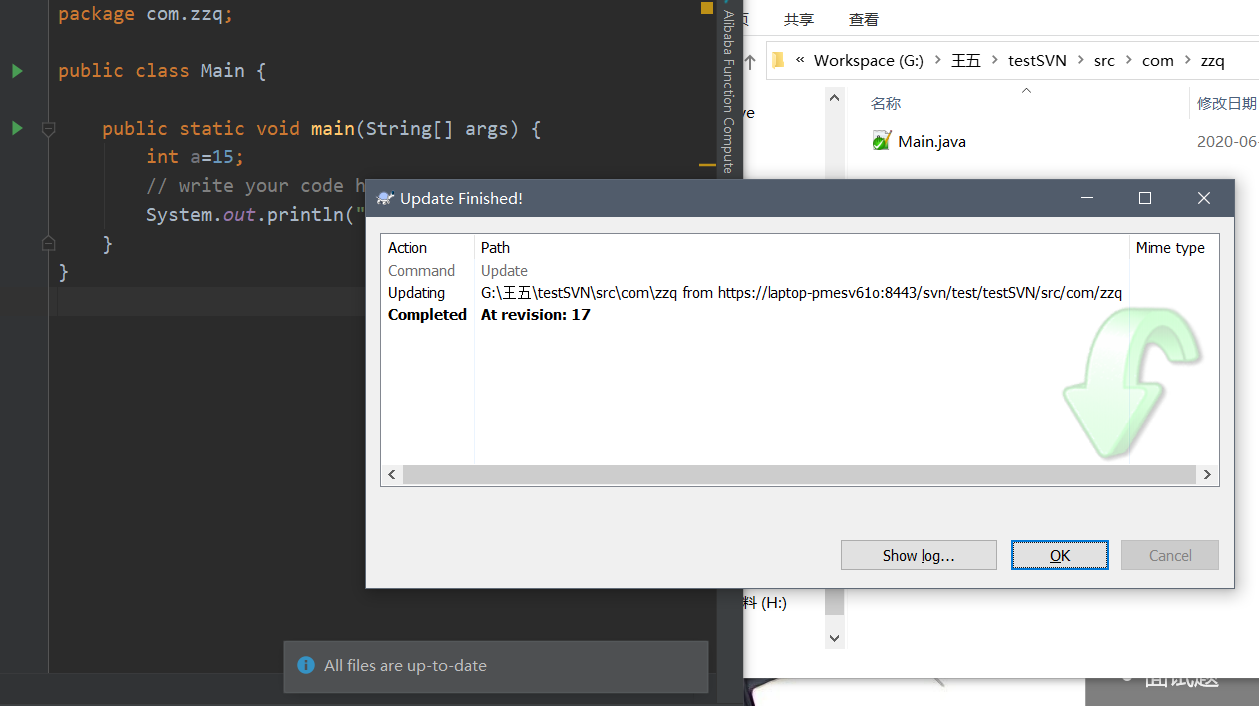This screenshot has height=706, width=1259.
Task: Click the 'All files are up-to-date' notification
Action: click(496, 666)
